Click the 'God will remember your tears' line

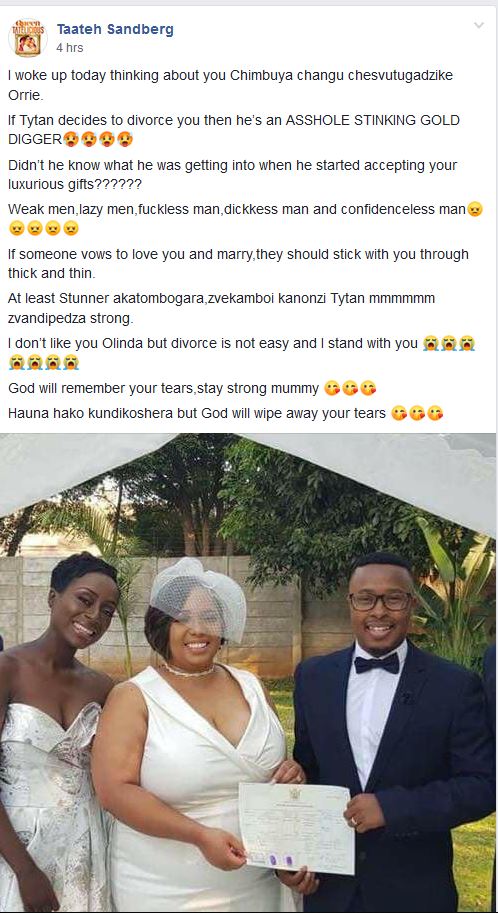coord(164,388)
